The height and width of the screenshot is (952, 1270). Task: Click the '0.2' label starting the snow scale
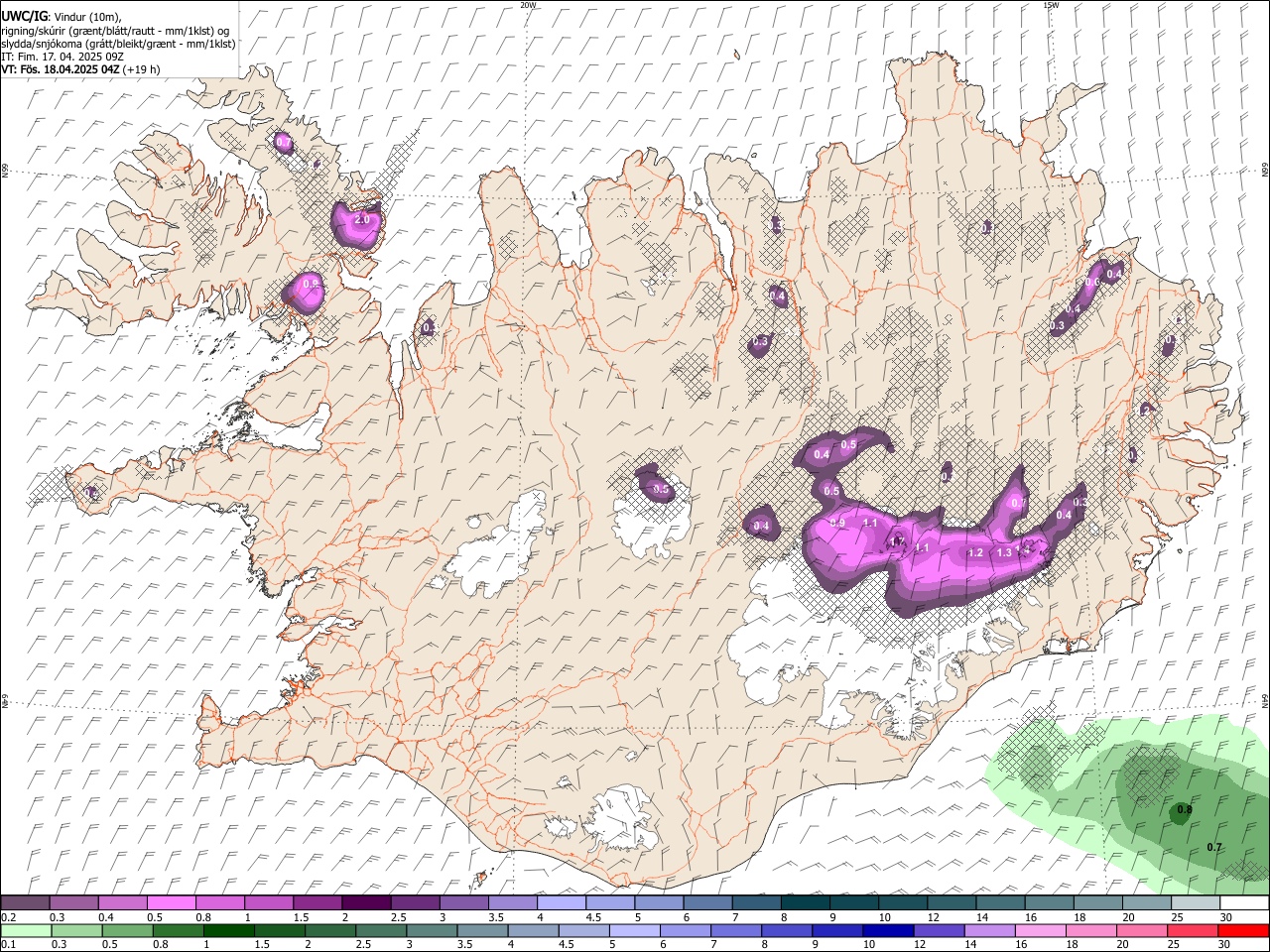click(8, 917)
